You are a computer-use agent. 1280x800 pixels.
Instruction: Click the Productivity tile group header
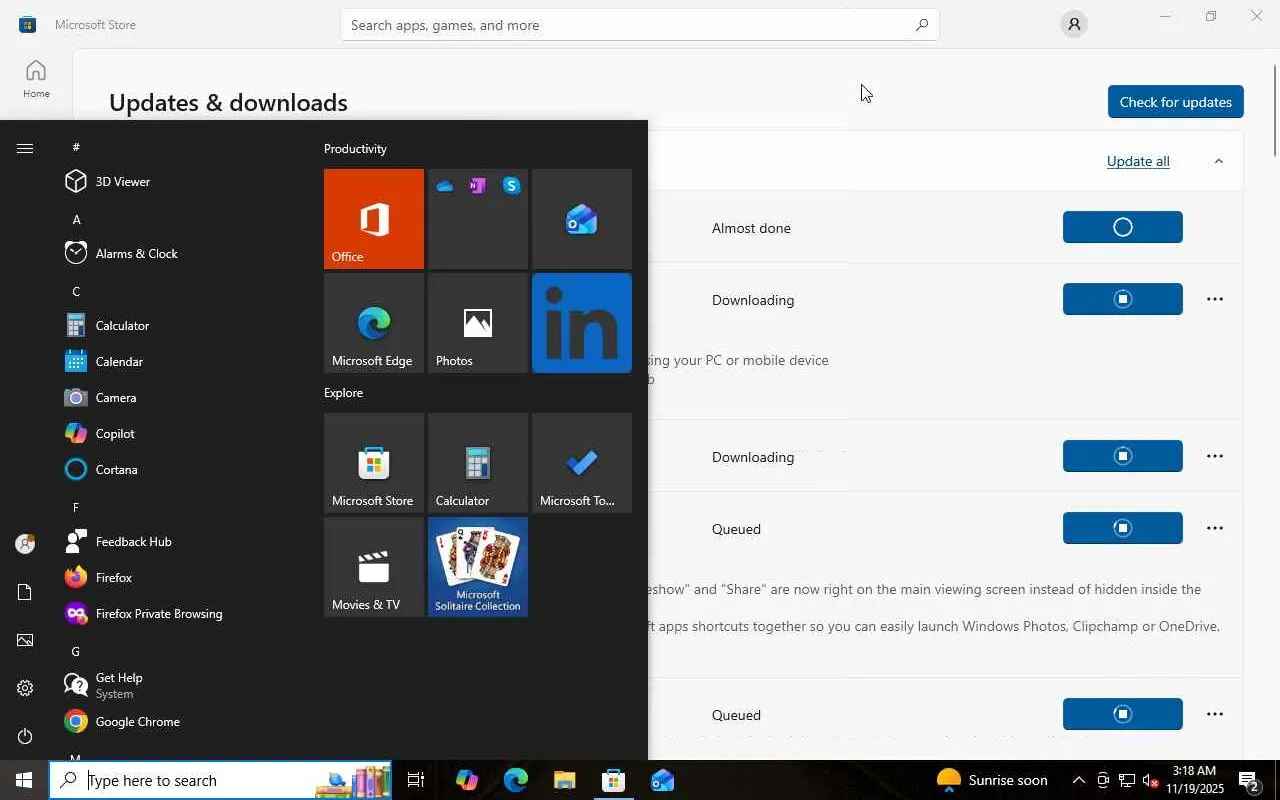355,148
